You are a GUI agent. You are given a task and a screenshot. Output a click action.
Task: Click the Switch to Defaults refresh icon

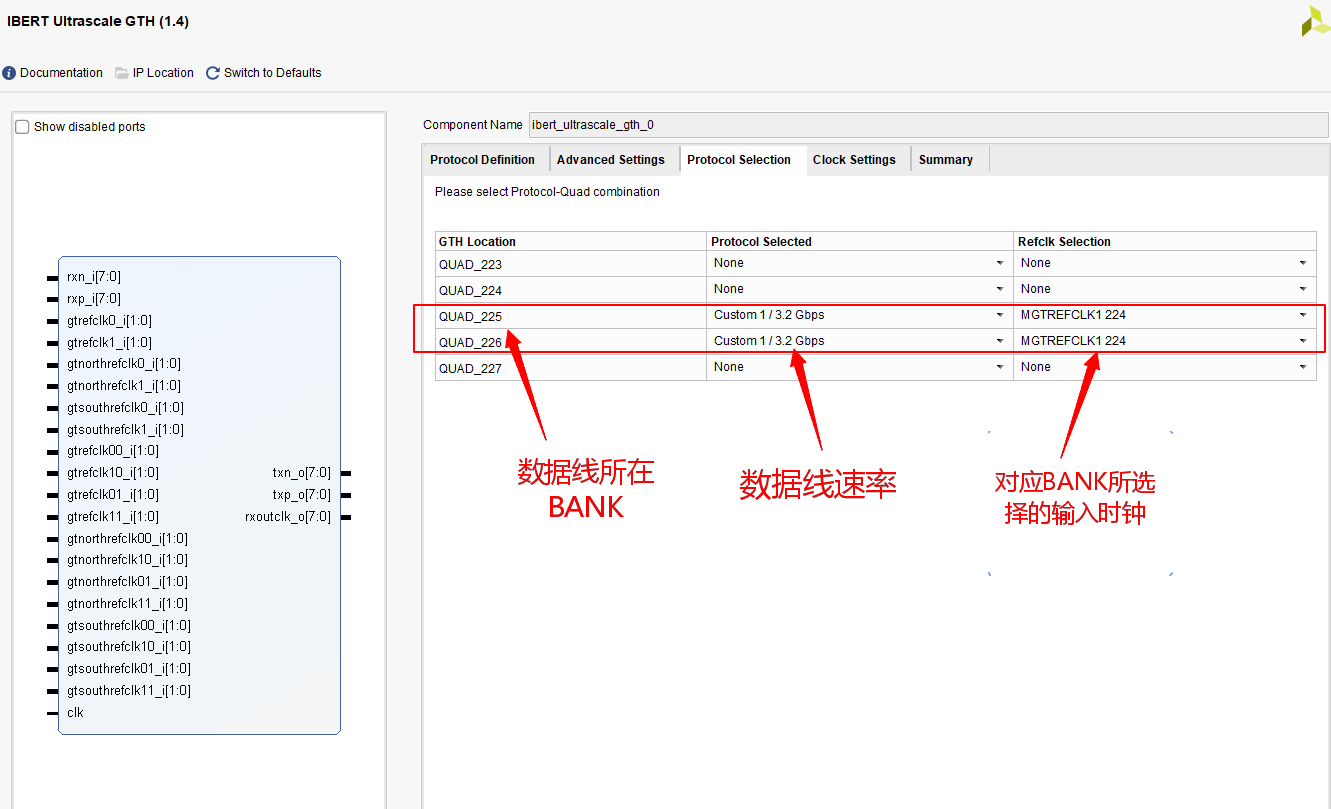click(x=211, y=72)
